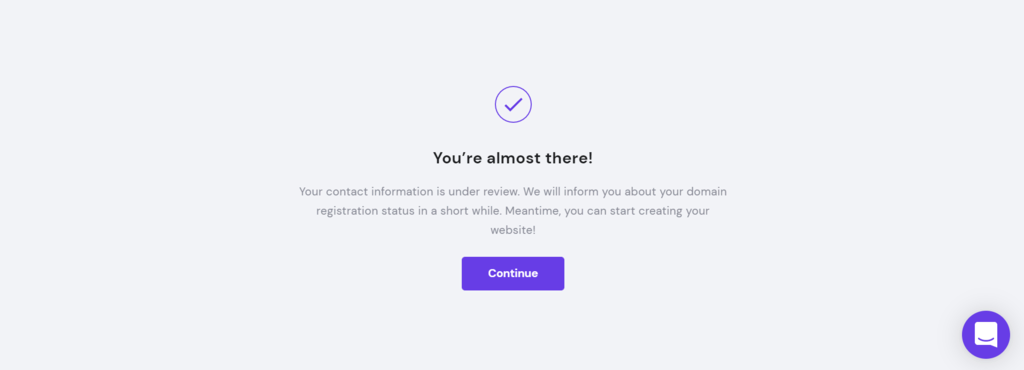
Task: Click the word "Meantime" in the paragraph
Action: [530, 211]
